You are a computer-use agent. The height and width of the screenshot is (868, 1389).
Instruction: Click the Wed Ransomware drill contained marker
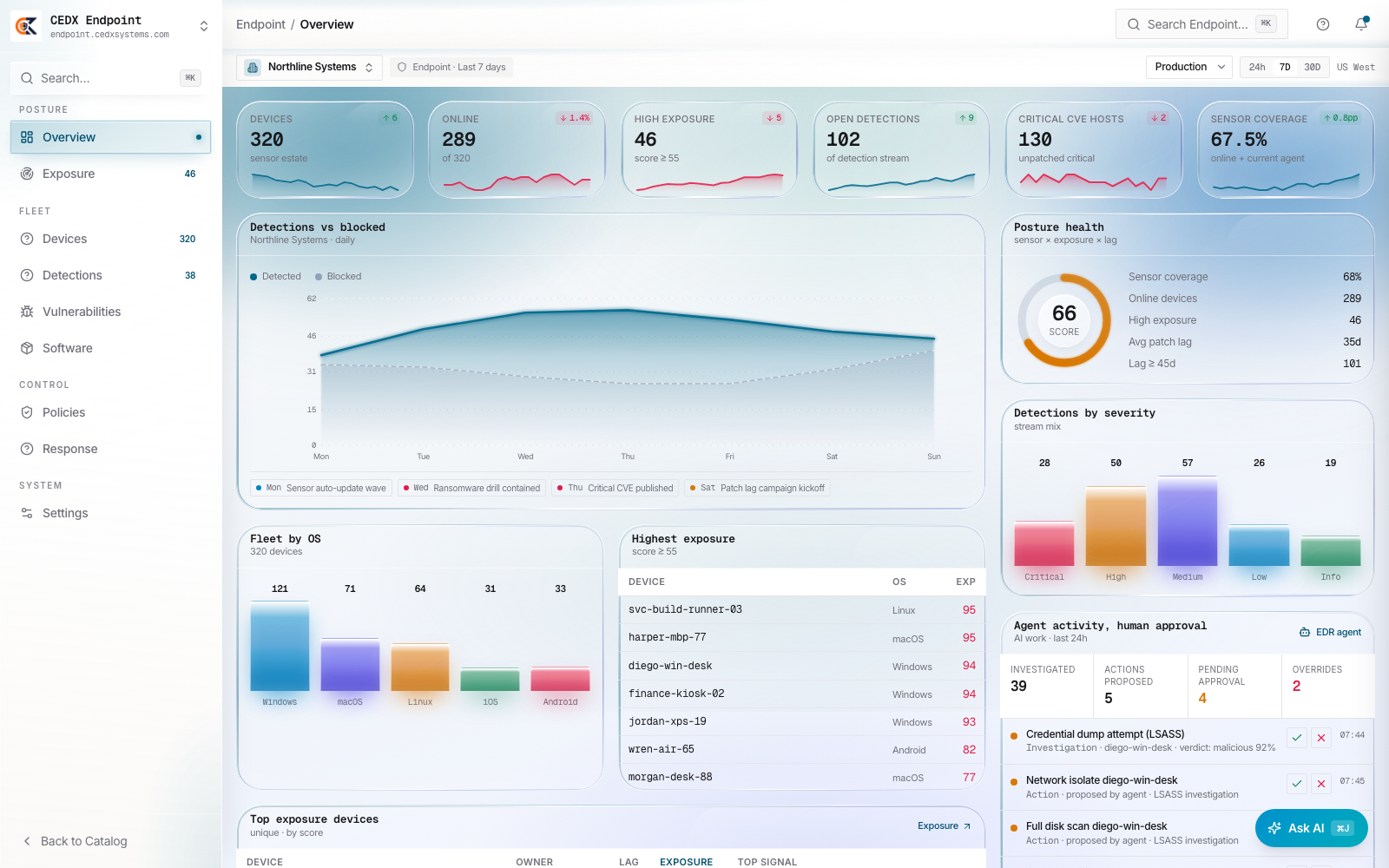pyautogui.click(x=472, y=488)
